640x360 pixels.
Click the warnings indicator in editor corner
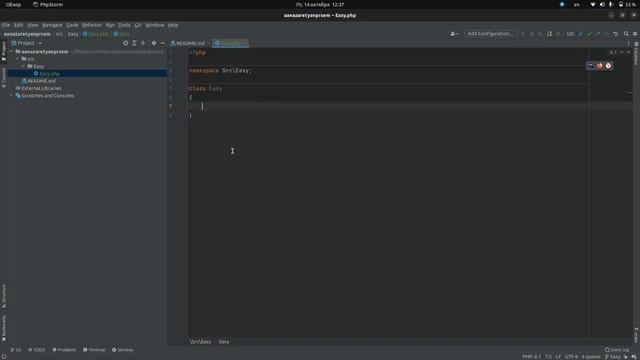(613, 52)
